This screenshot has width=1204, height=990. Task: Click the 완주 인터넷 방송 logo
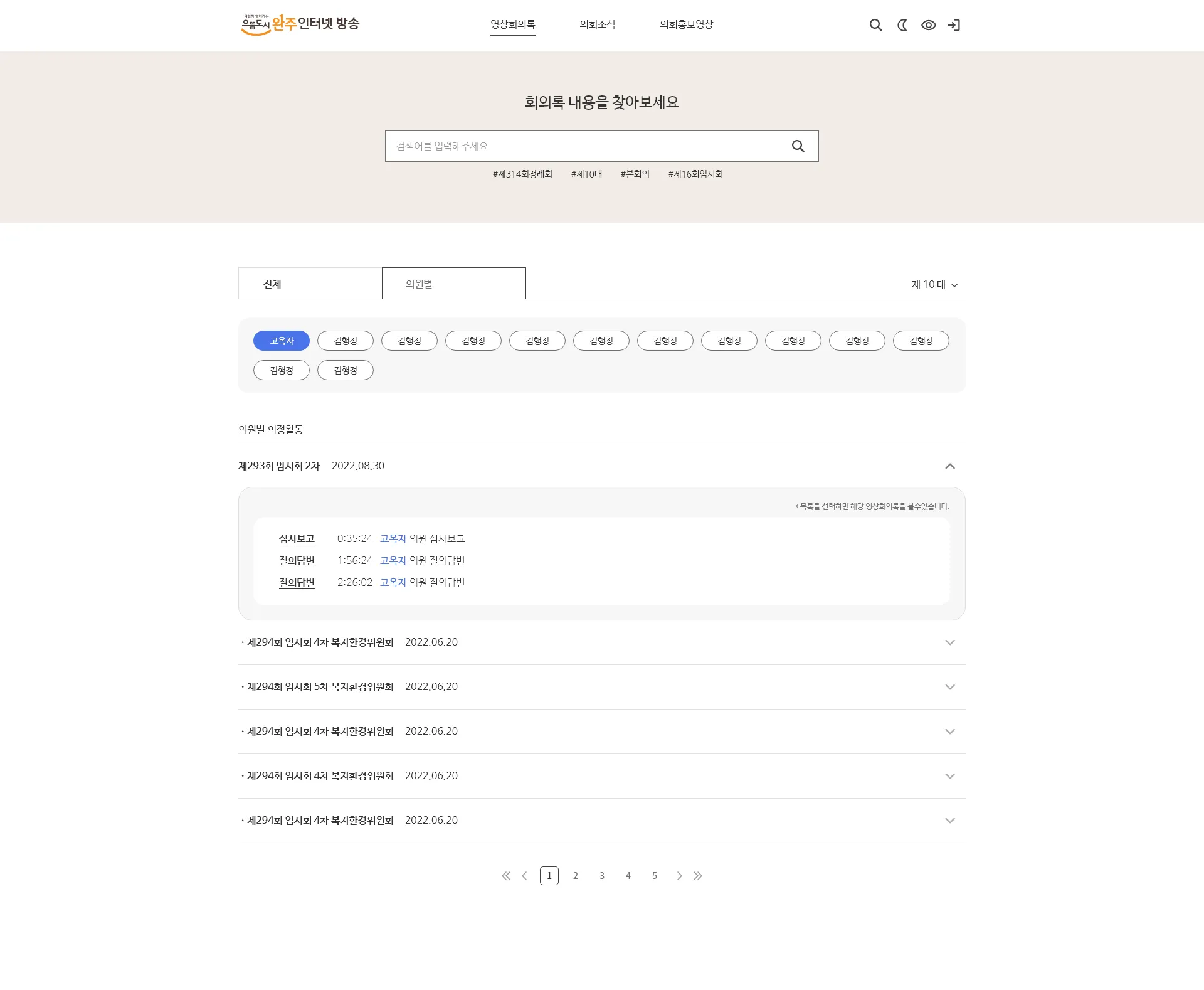click(x=300, y=24)
